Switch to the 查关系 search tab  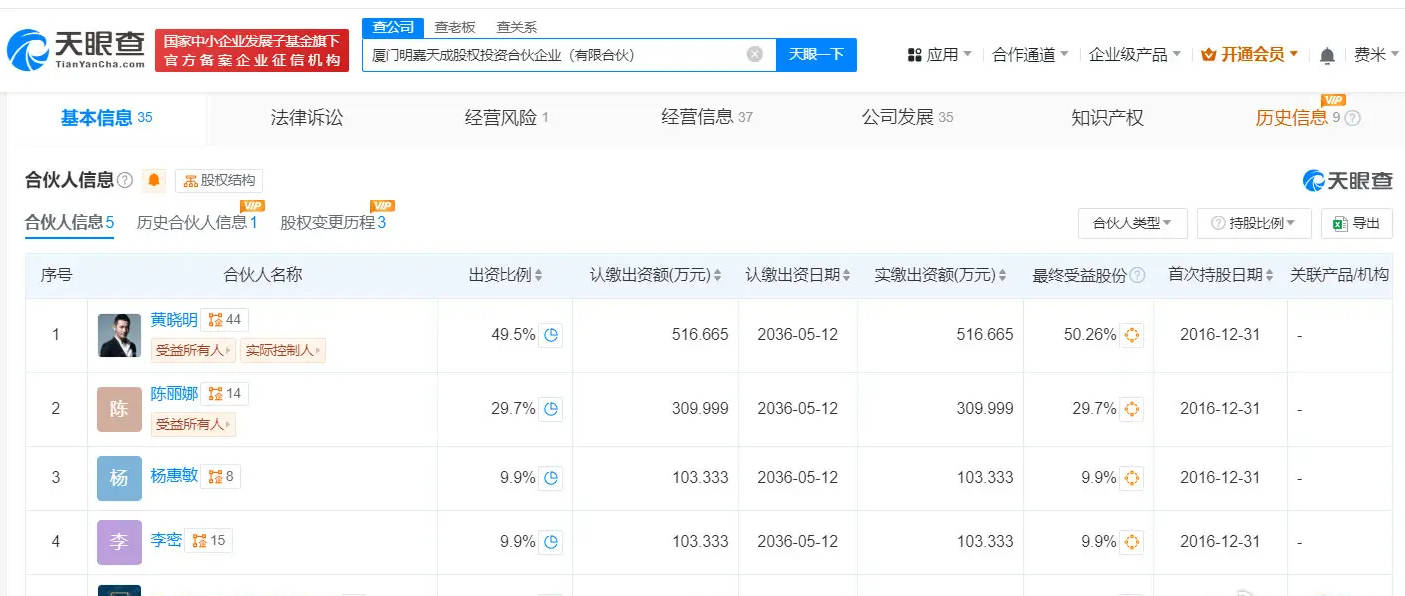click(x=516, y=27)
